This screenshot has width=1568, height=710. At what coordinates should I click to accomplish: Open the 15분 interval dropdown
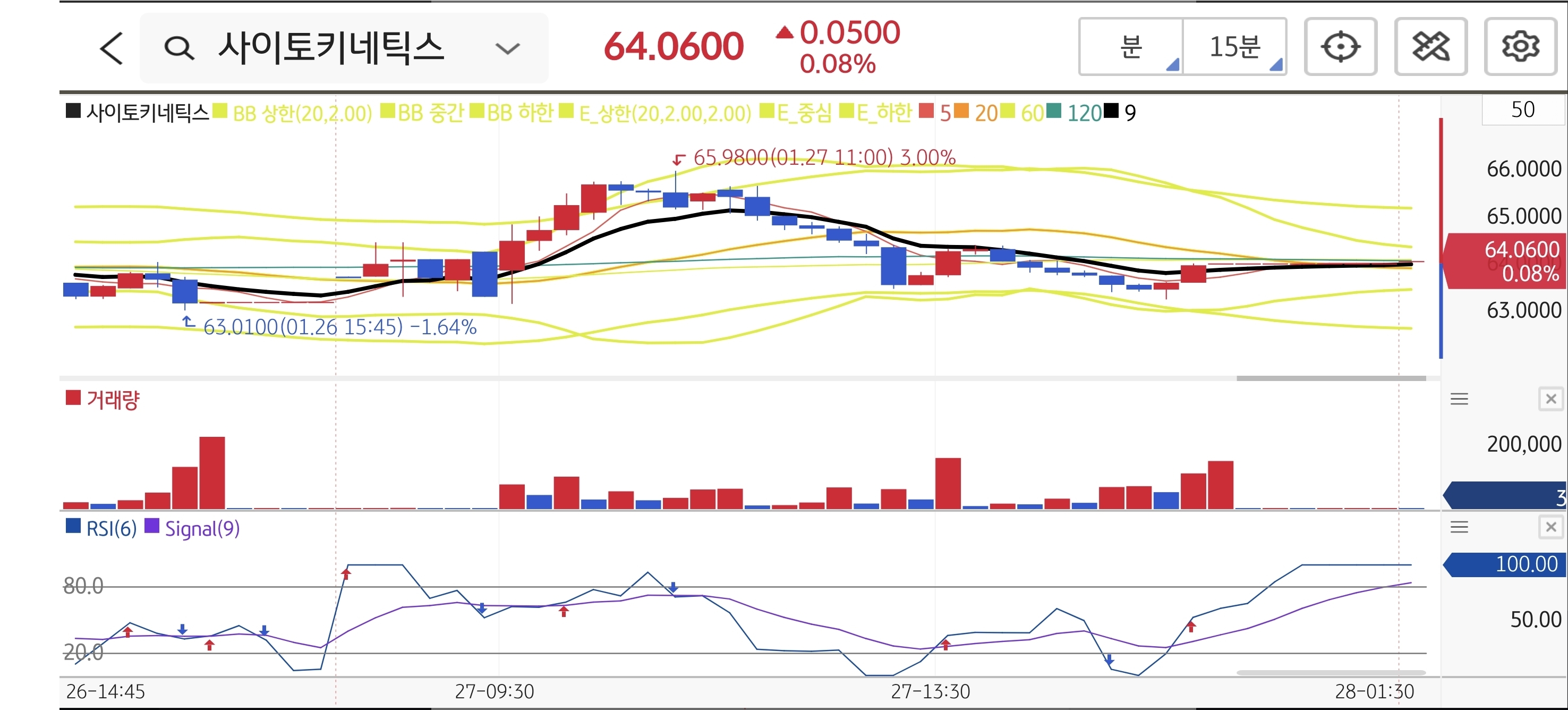pyautogui.click(x=1234, y=47)
